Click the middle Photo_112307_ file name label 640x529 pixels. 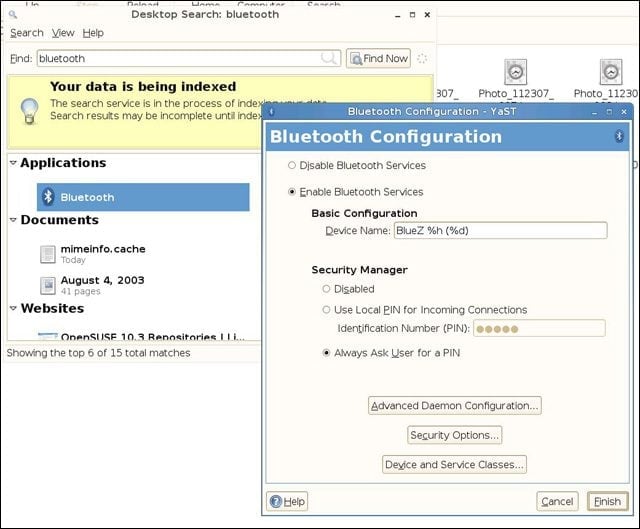(516, 93)
